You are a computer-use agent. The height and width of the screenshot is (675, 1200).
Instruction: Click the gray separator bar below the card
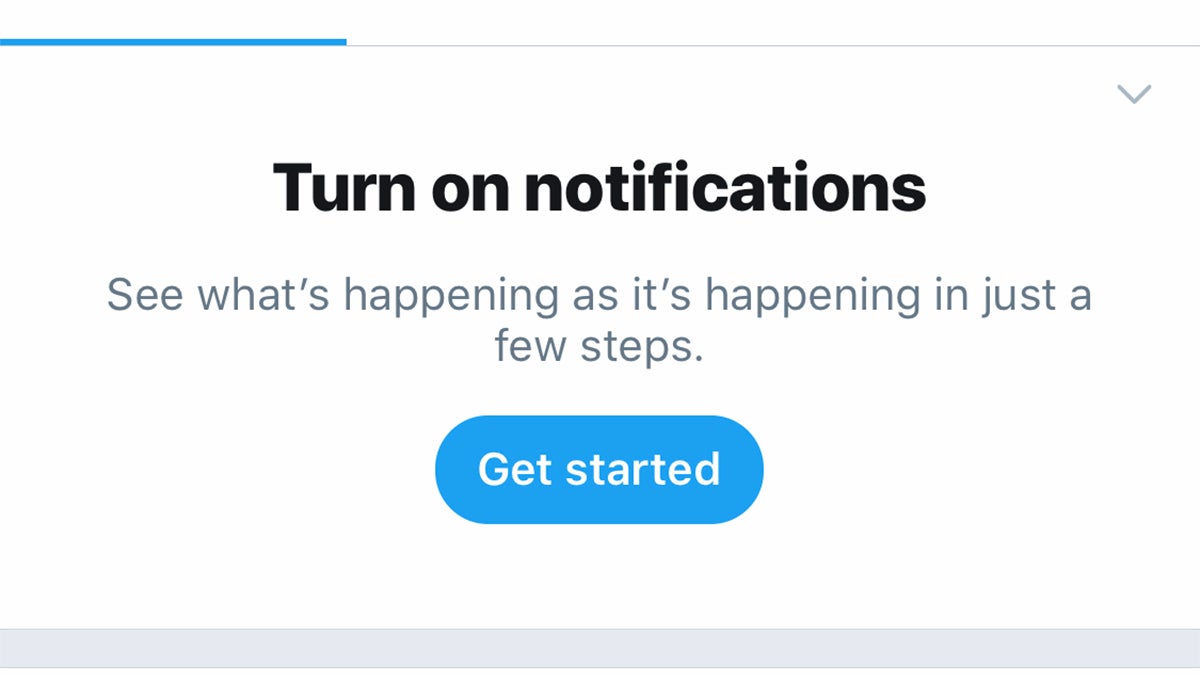(x=600, y=647)
